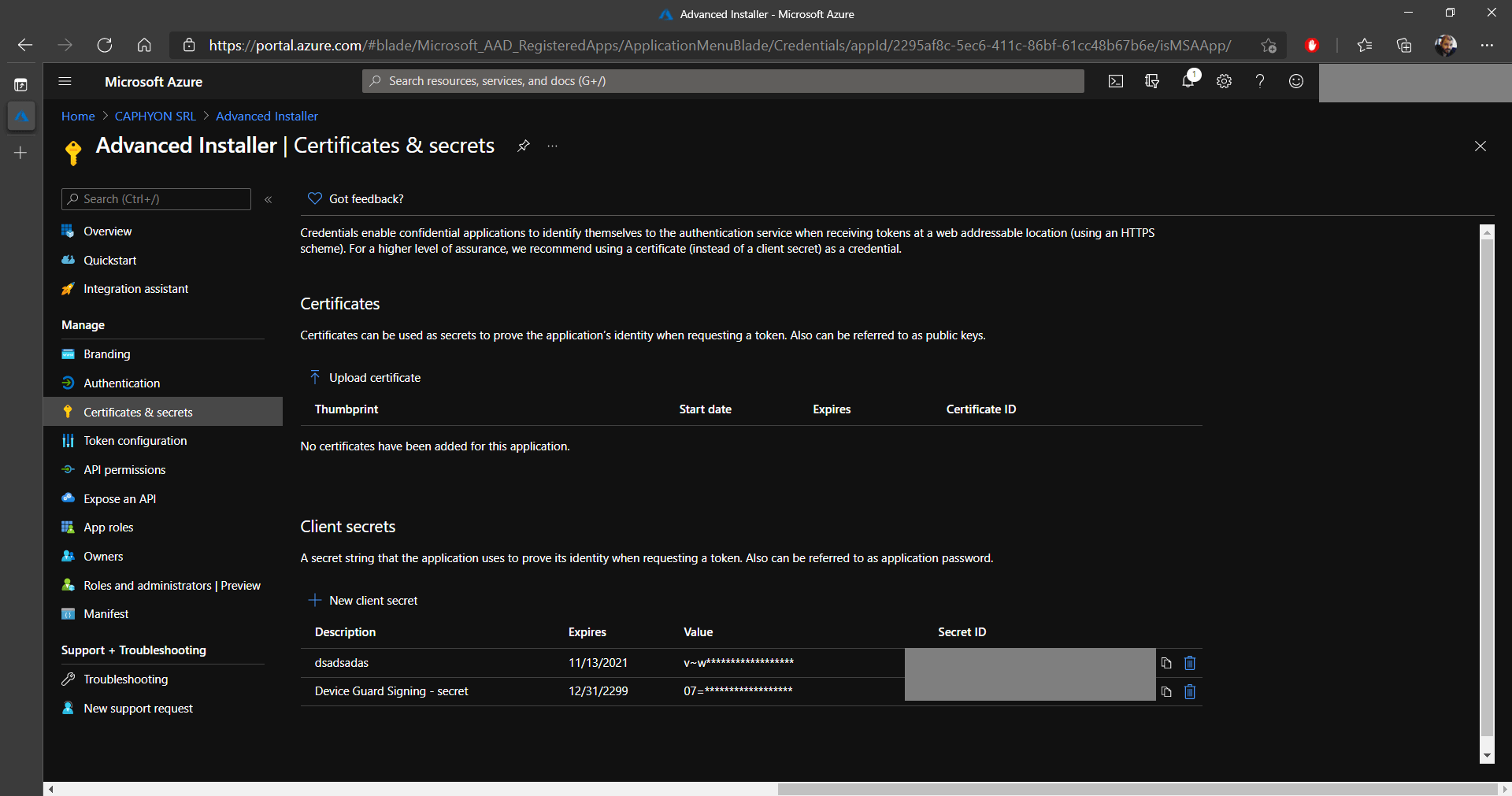Pin the Certificates & secrets blade

(524, 146)
